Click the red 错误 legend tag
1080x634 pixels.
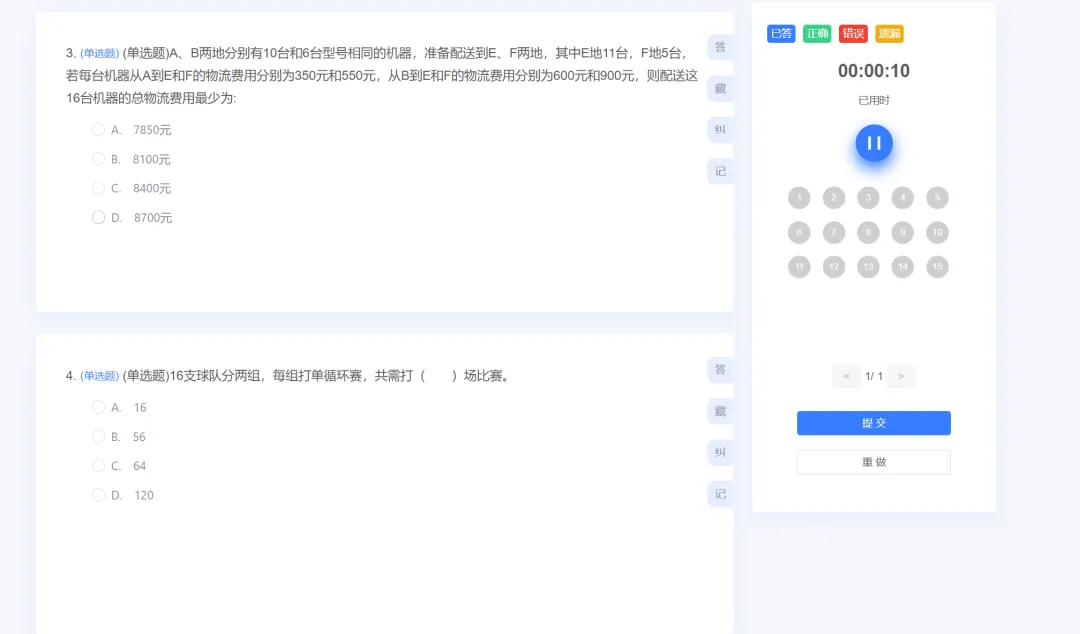coord(853,34)
